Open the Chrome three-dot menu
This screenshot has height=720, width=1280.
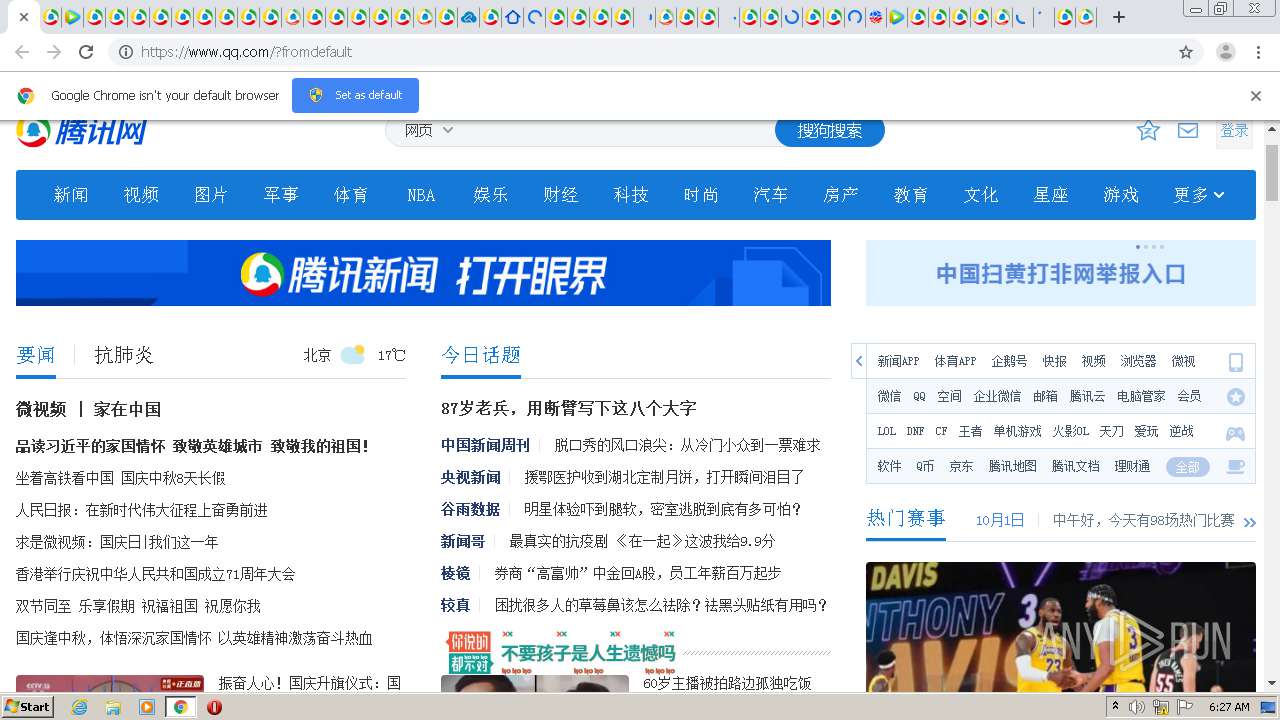coord(1259,52)
